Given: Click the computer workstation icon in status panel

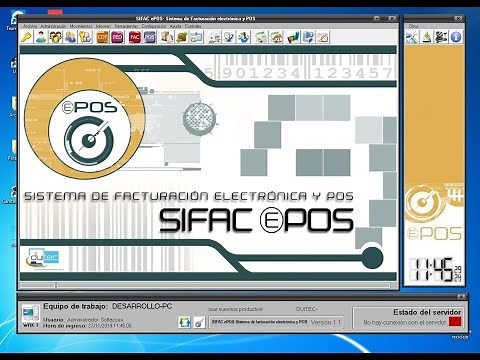Looking at the screenshot, I should pyautogui.click(x=30, y=314).
